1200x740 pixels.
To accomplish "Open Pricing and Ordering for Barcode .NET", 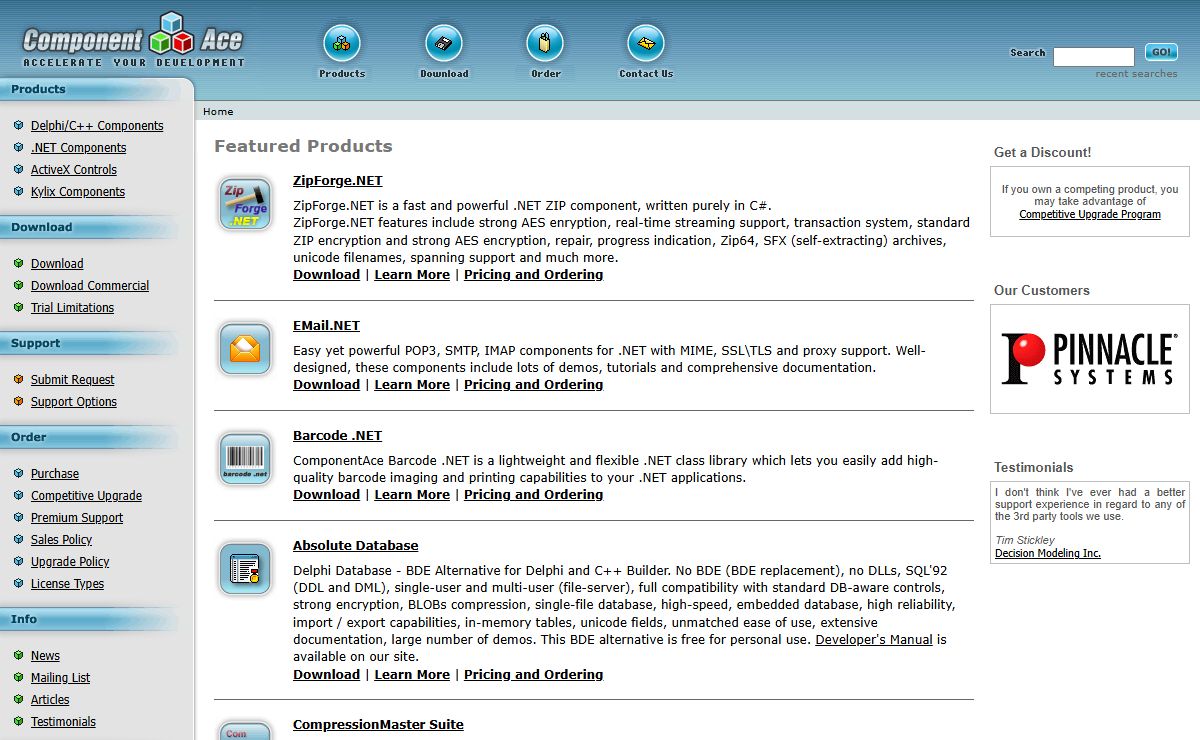I will (534, 495).
